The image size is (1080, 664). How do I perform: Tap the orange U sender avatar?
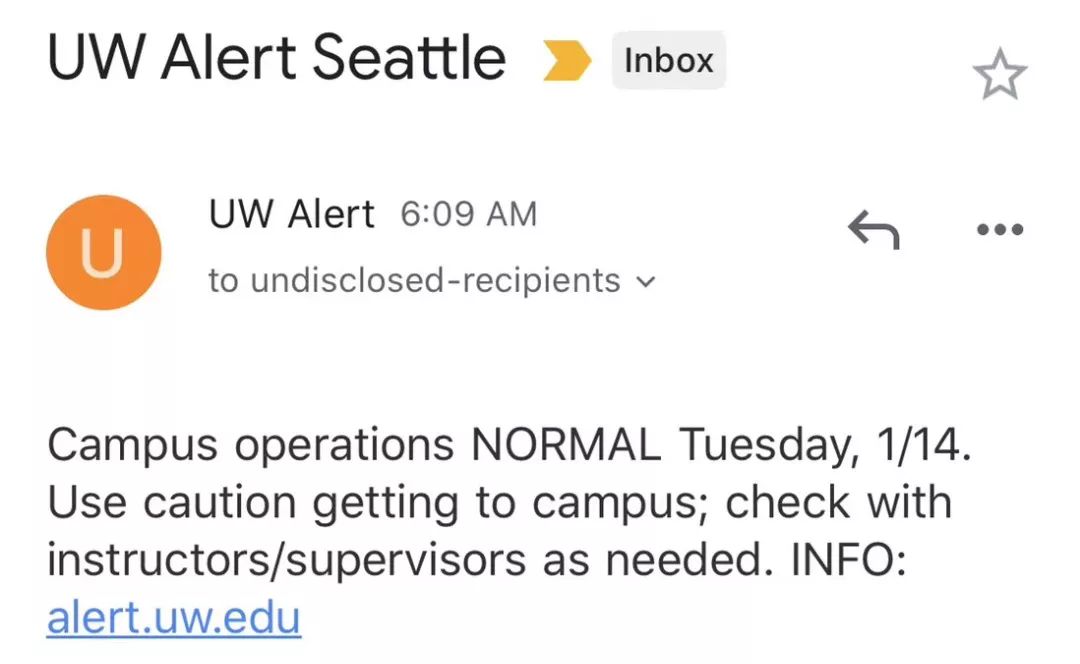(x=103, y=252)
